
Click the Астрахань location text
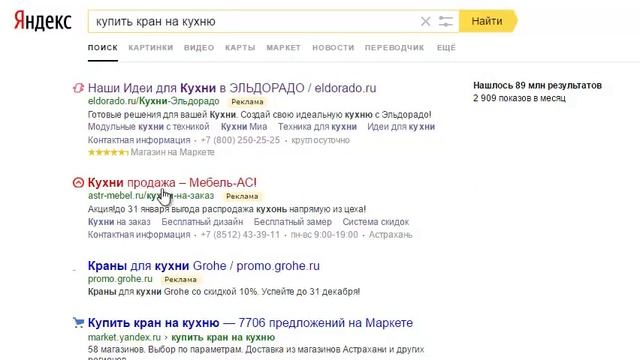tap(391, 235)
